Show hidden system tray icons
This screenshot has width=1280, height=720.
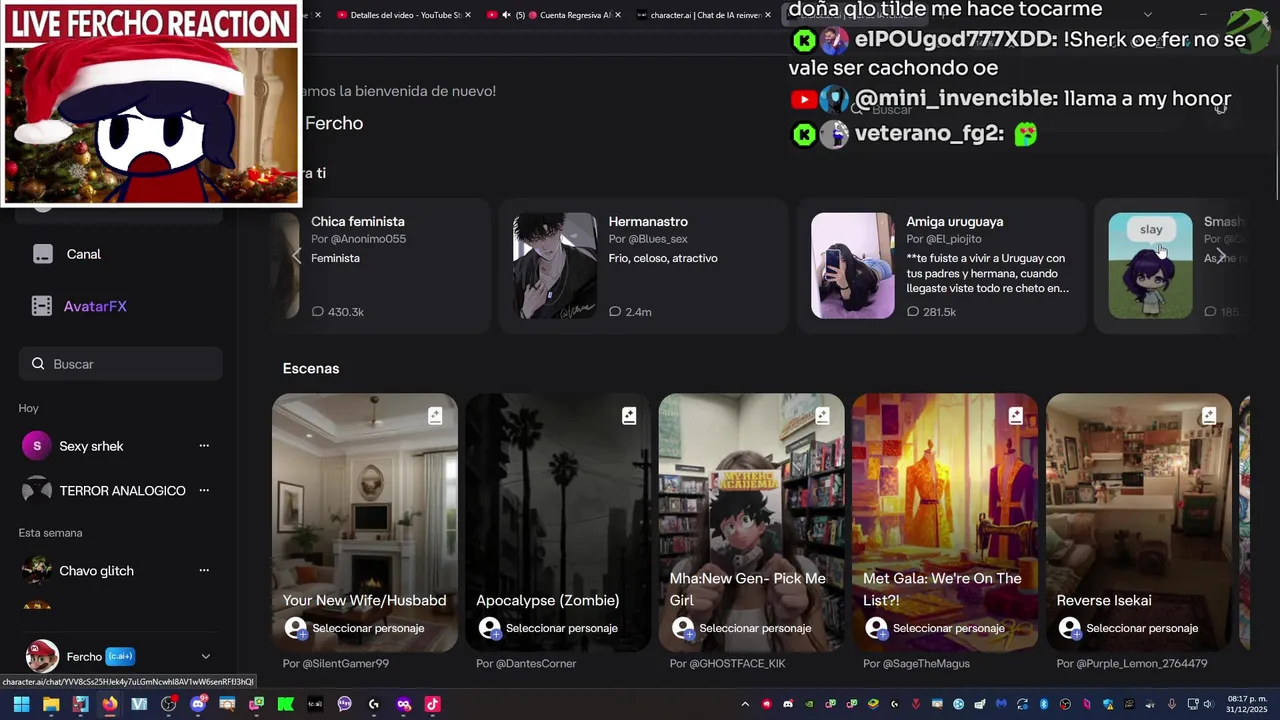click(x=745, y=704)
